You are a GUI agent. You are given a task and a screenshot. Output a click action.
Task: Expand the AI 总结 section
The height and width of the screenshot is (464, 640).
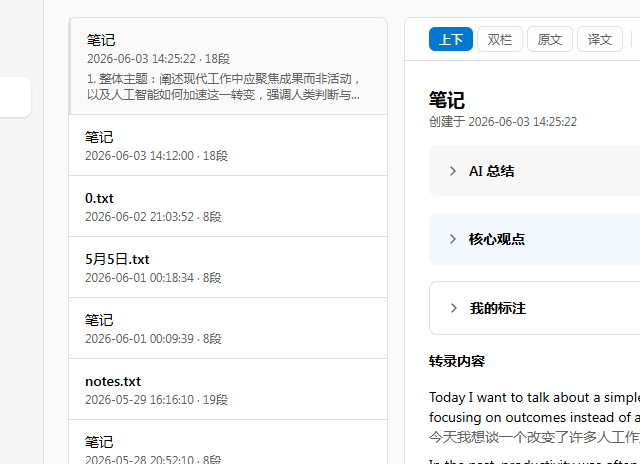pos(534,171)
